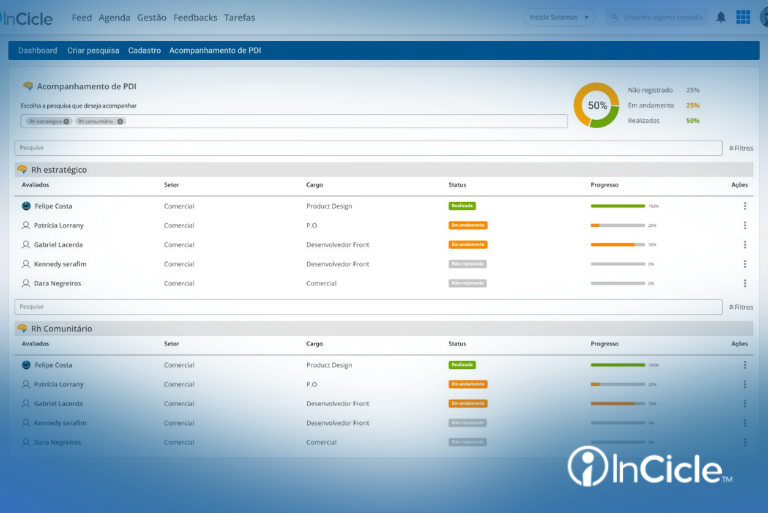This screenshot has height=513, width=768.
Task: Open actions menu for Felipe Costa in Rh estratégico
Action: [x=745, y=206]
